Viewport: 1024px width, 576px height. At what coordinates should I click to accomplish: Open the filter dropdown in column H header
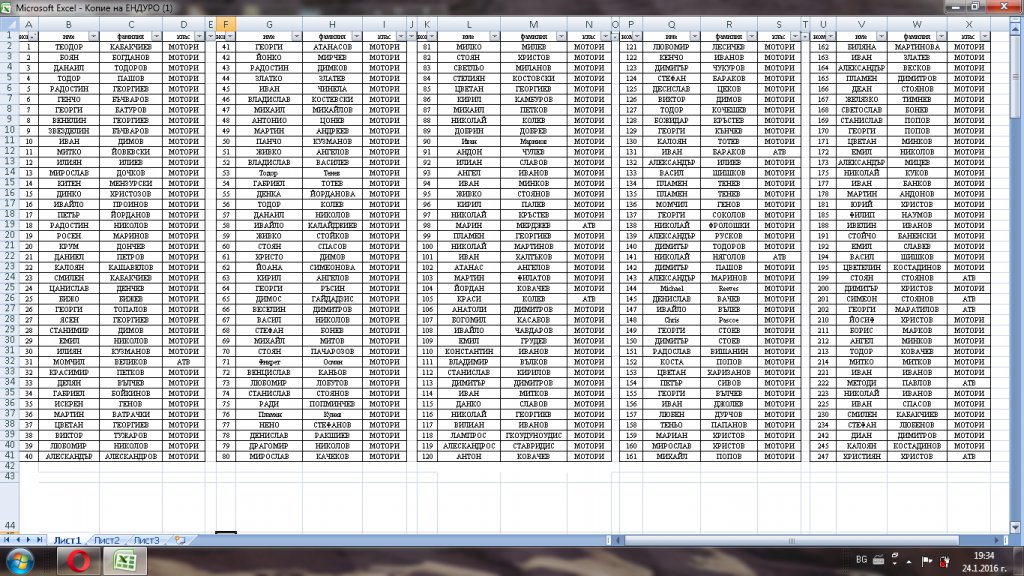(x=357, y=37)
